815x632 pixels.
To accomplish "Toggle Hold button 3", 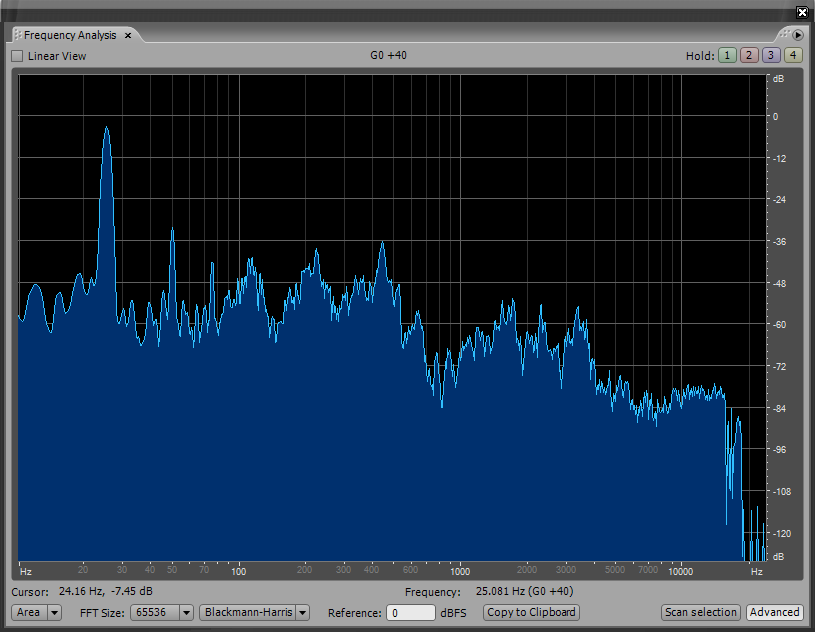I will (x=770, y=56).
